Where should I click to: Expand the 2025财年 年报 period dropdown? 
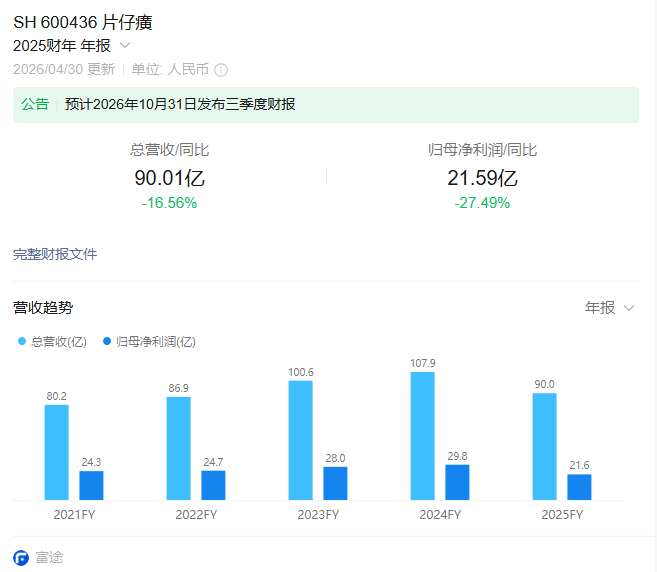(72, 45)
